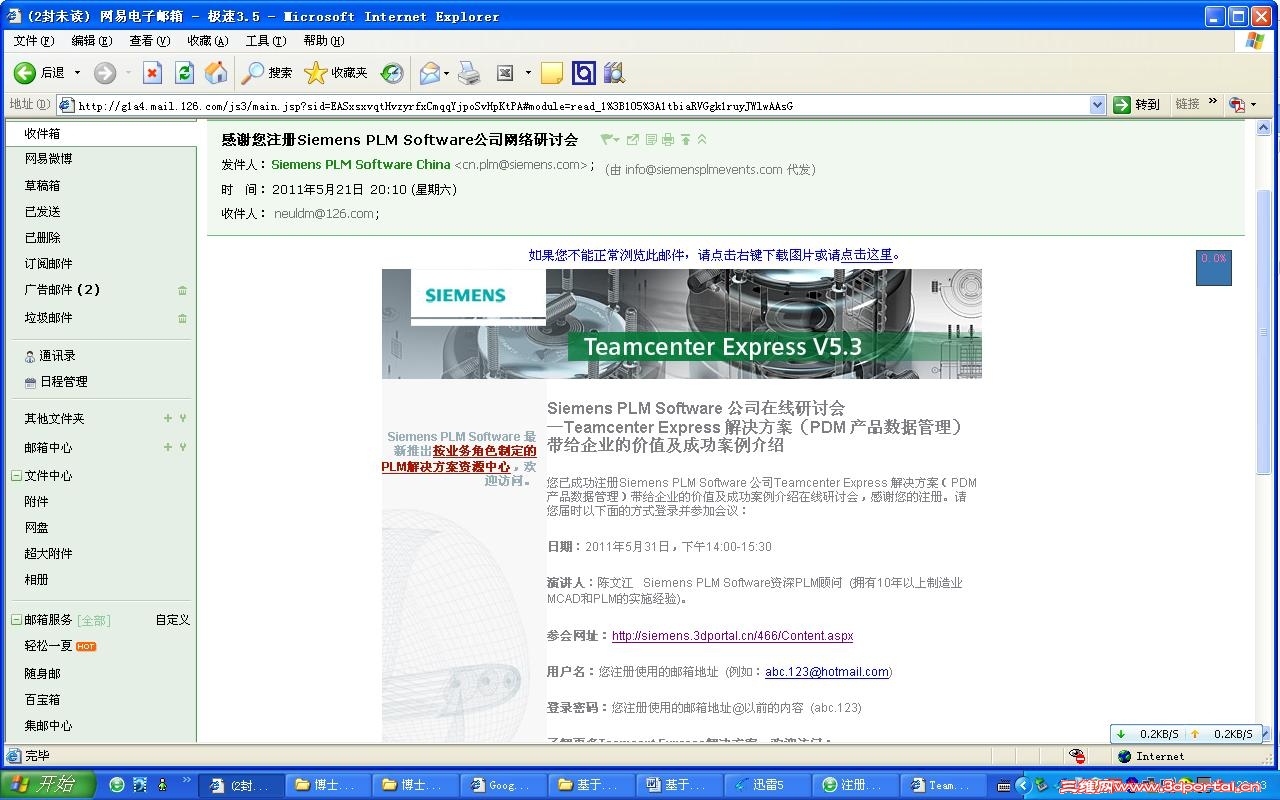Switch to 迅雷5 taskbar window
This screenshot has width=1280, height=800.
[x=767, y=785]
